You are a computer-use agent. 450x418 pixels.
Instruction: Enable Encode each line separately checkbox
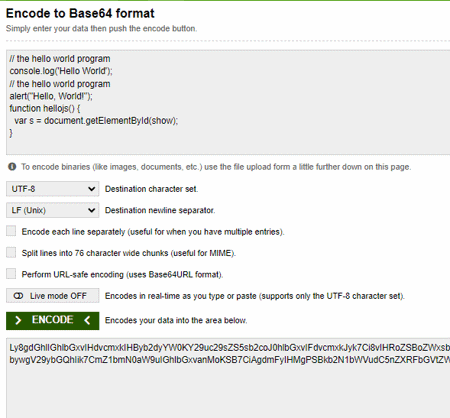click(11, 231)
